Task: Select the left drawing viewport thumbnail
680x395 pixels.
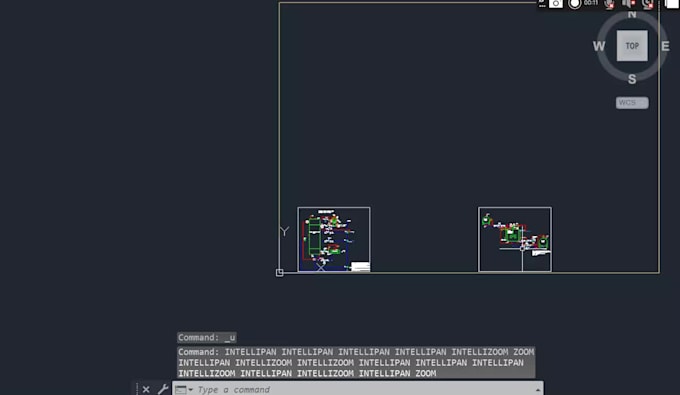Action: point(334,239)
